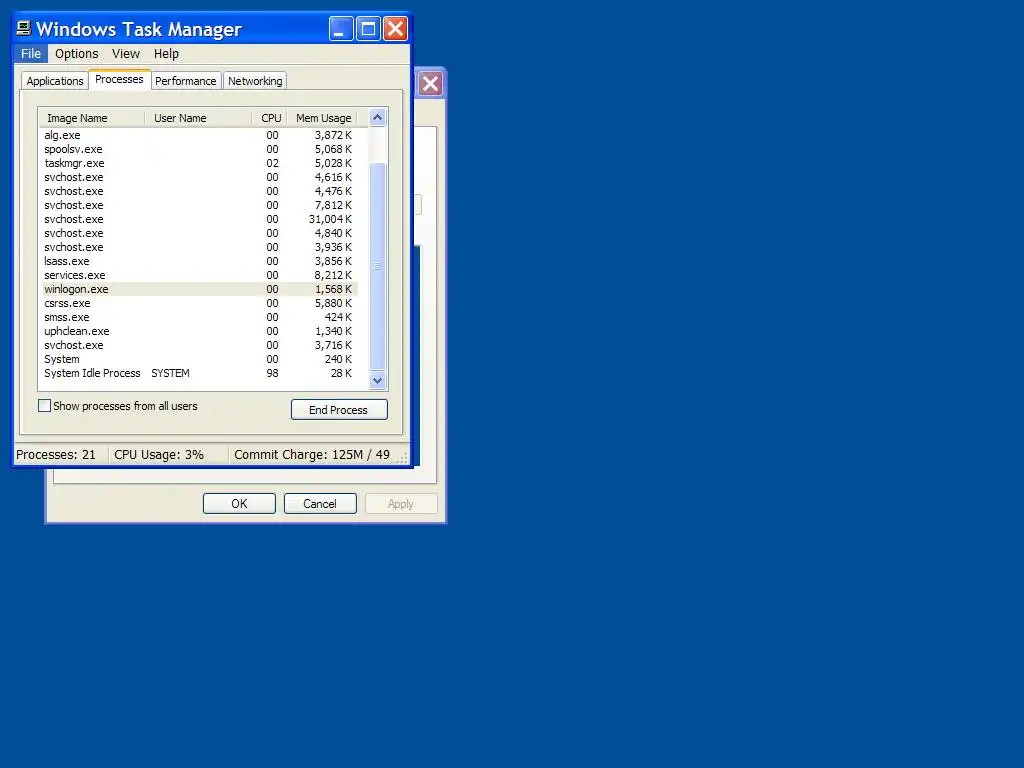Click OK in the background dialog

click(239, 504)
